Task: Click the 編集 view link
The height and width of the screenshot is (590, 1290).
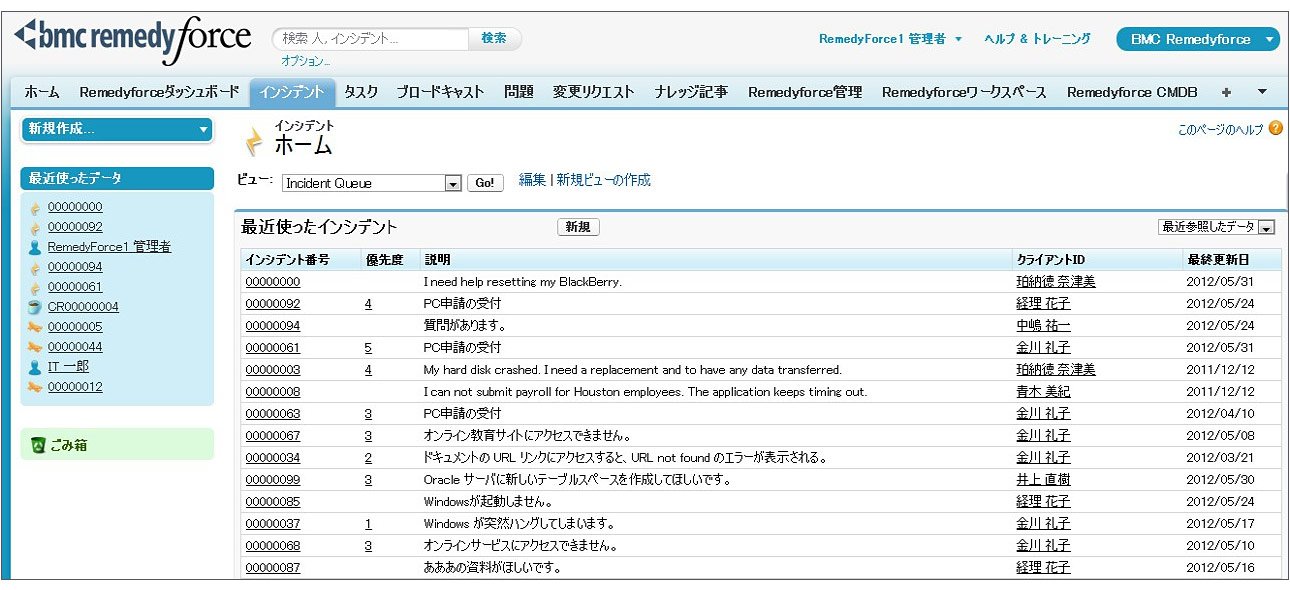Action: coord(532,180)
